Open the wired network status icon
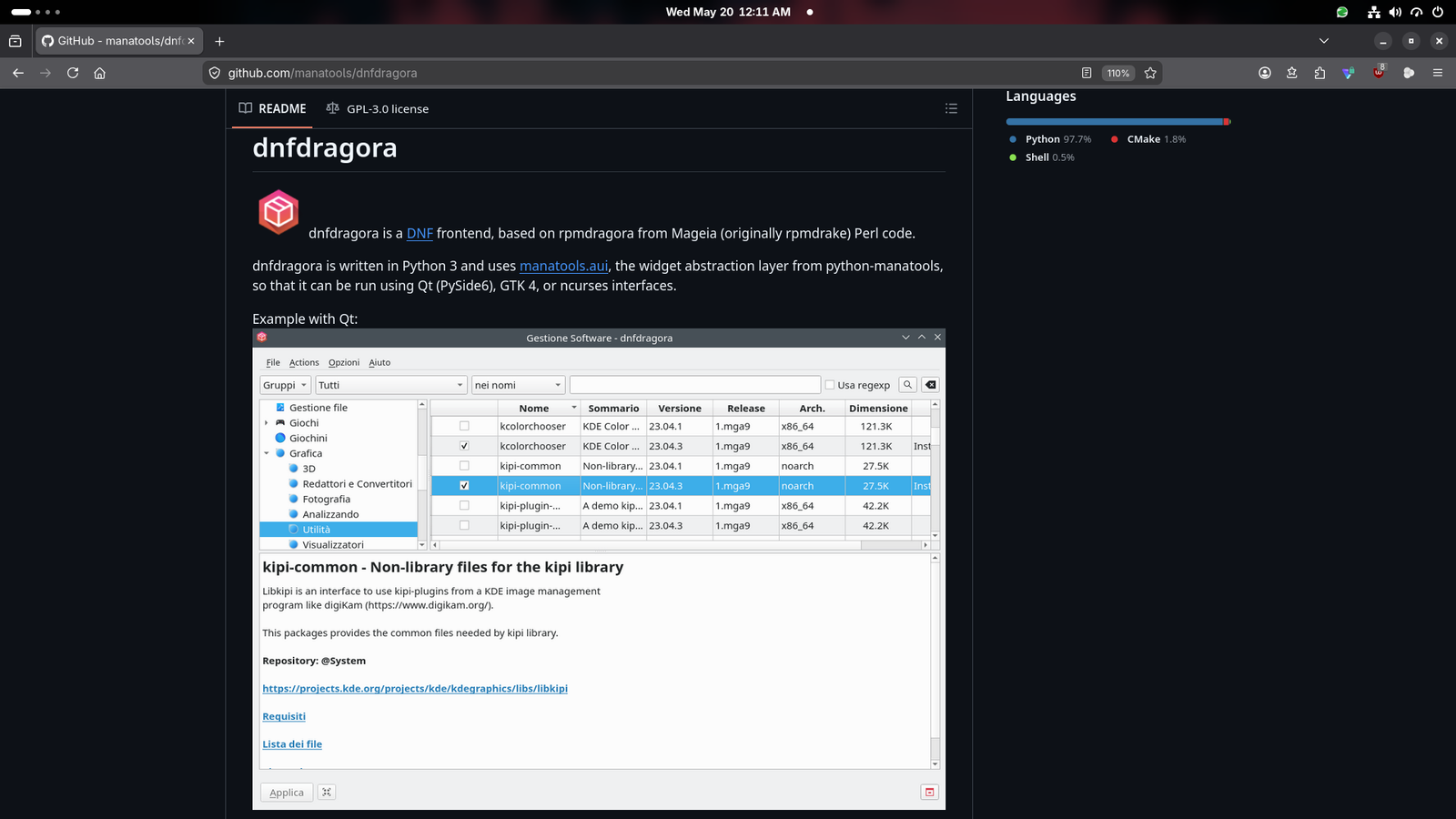The image size is (1456, 819). (x=1374, y=12)
